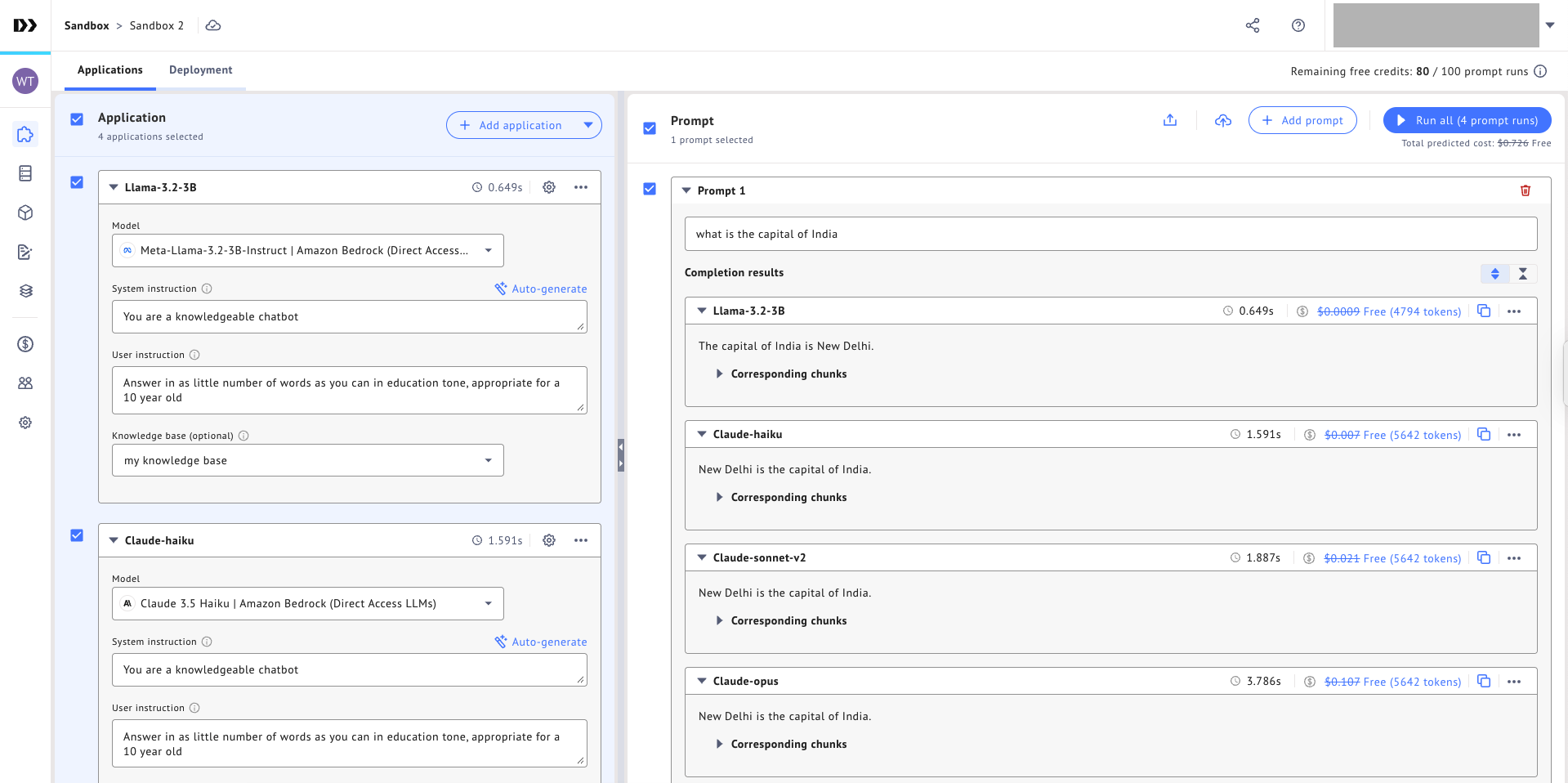Select the 3D cube models sidebar icon
The image size is (1568, 783).
click(25, 213)
